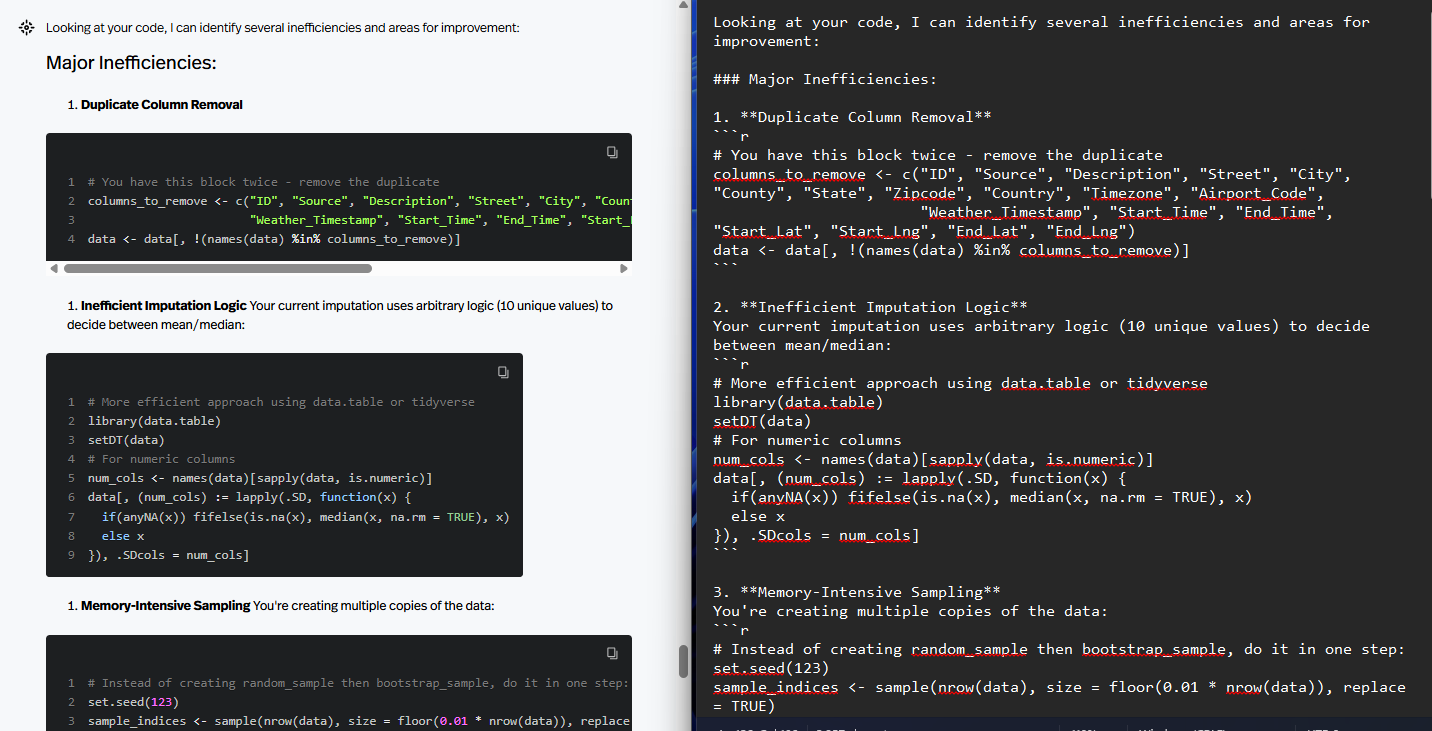This screenshot has width=1432, height=731.
Task: Click 'Looking at your code' sentence in the chat panel
Action: [283, 28]
